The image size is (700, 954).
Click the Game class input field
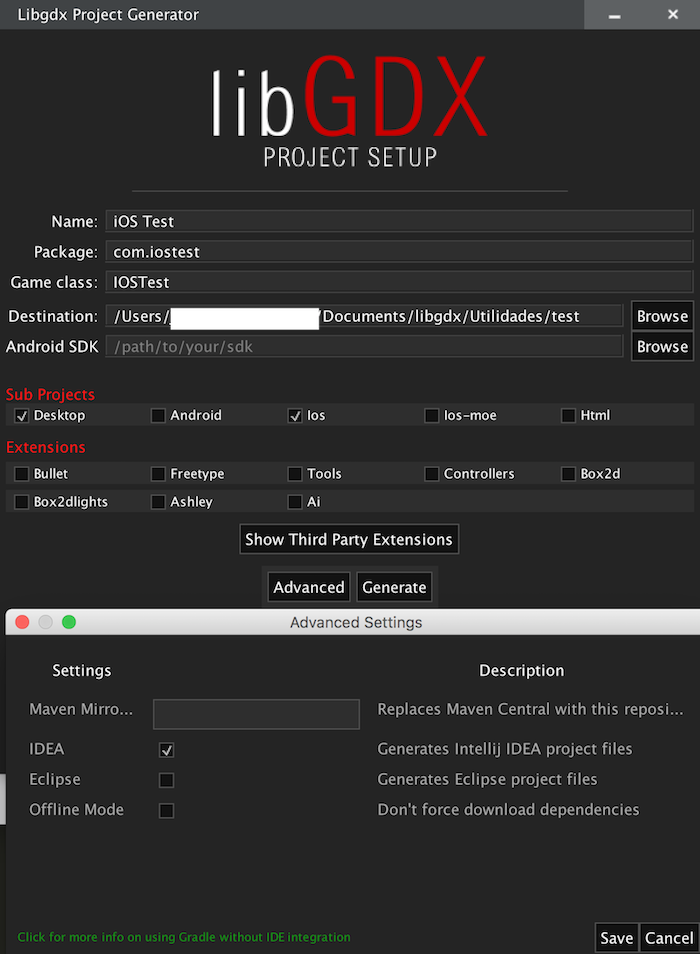(399, 282)
